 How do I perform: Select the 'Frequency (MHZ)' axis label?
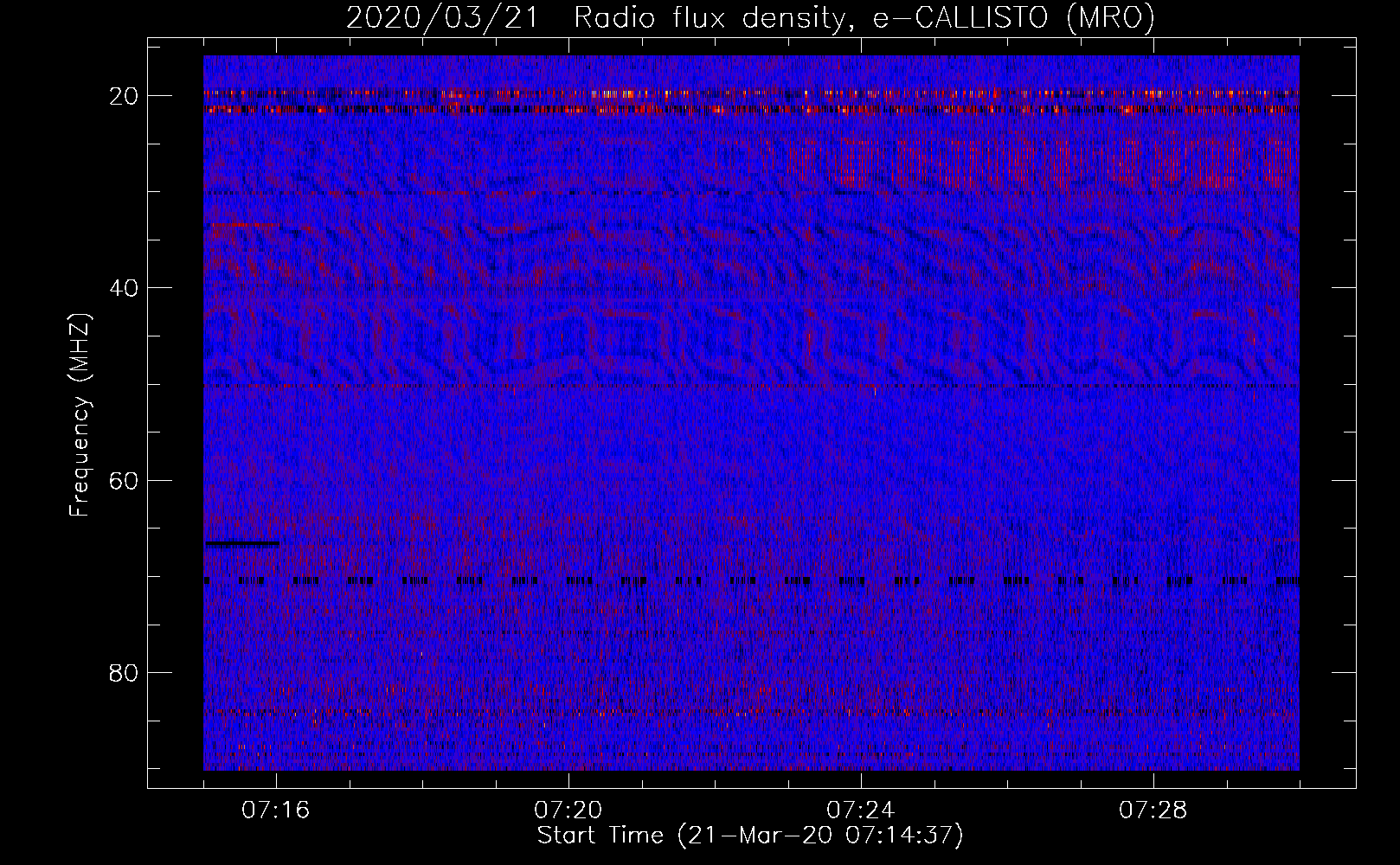click(x=80, y=415)
